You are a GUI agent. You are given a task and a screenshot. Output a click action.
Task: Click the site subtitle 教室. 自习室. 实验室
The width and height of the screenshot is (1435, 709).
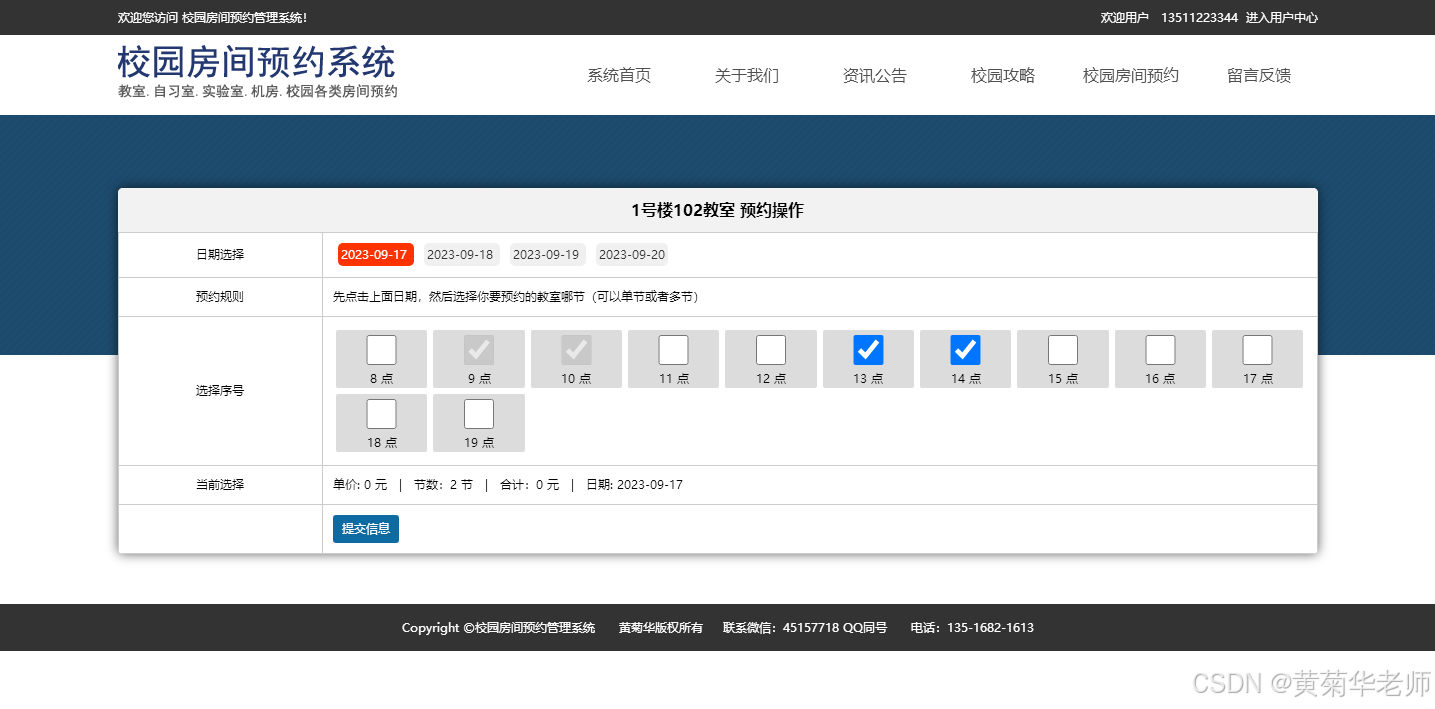coord(257,92)
